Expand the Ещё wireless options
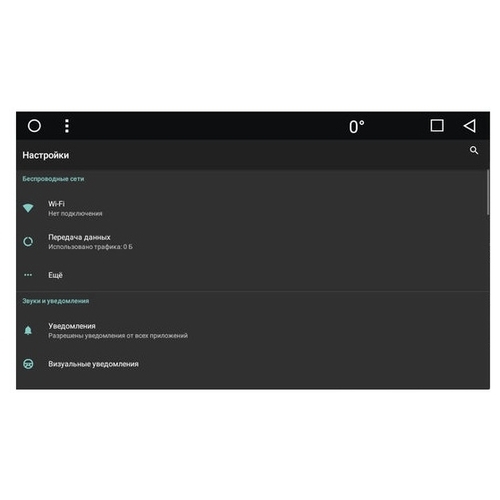Image resolution: width=500 pixels, height=500 pixels. click(x=253, y=275)
